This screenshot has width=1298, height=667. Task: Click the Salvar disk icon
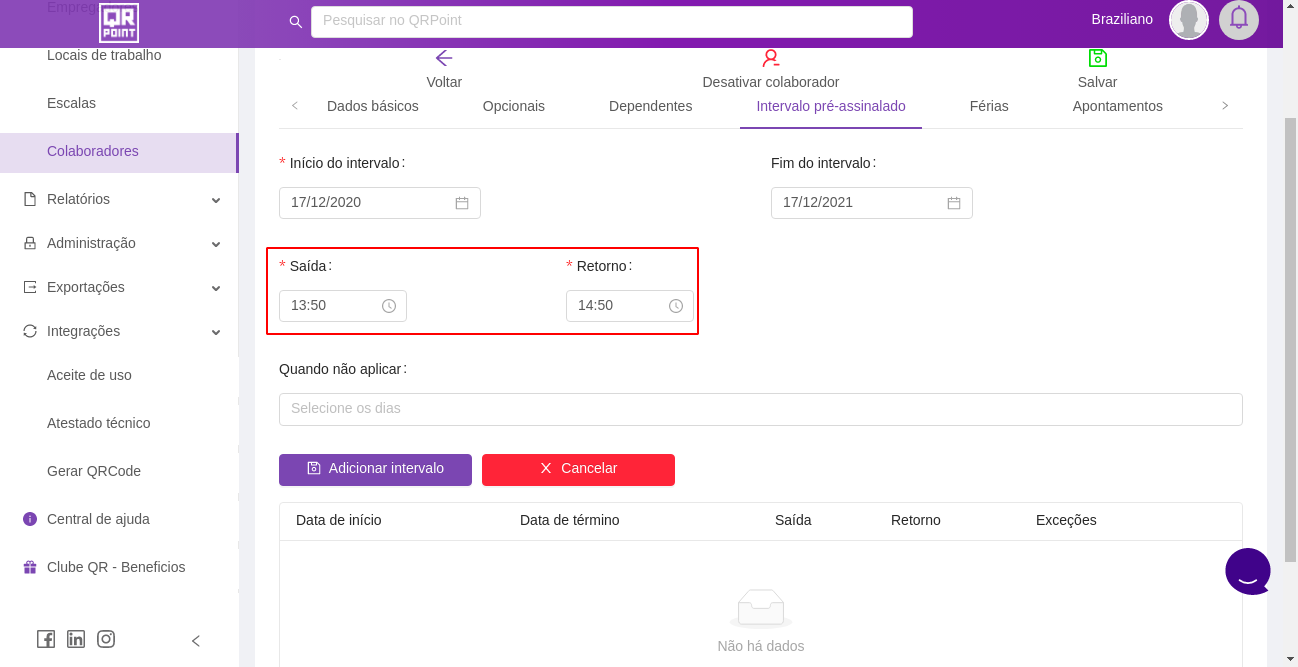point(1097,58)
